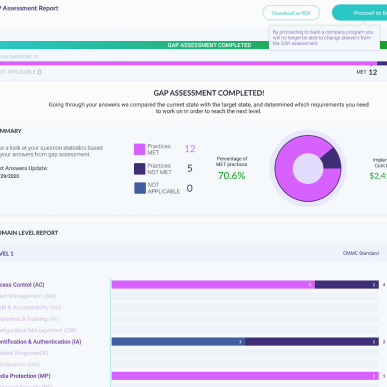Image resolution: width=387 pixels, height=387 pixels.
Task: Click the dark Access Control not-met bar segment
Action: [x=347, y=285]
